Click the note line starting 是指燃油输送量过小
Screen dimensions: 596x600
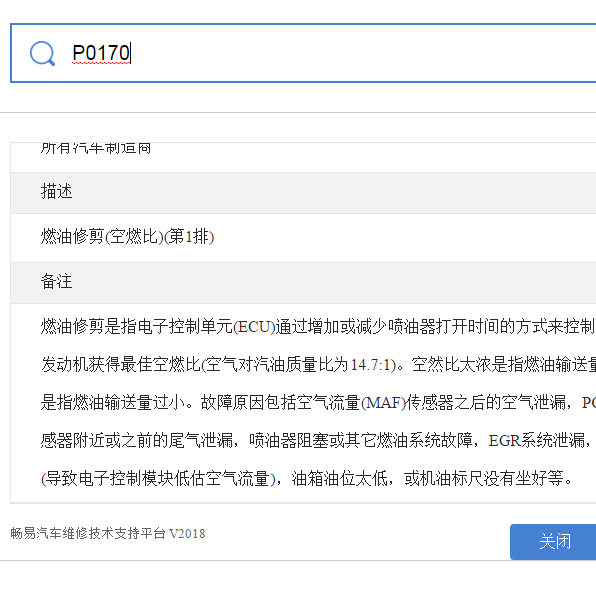coord(318,403)
